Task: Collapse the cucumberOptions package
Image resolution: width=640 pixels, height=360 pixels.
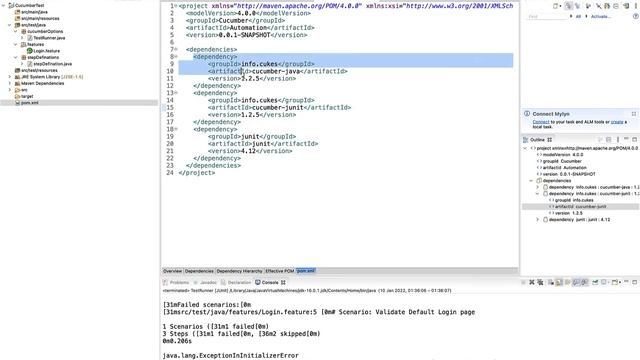Action: click(16, 31)
